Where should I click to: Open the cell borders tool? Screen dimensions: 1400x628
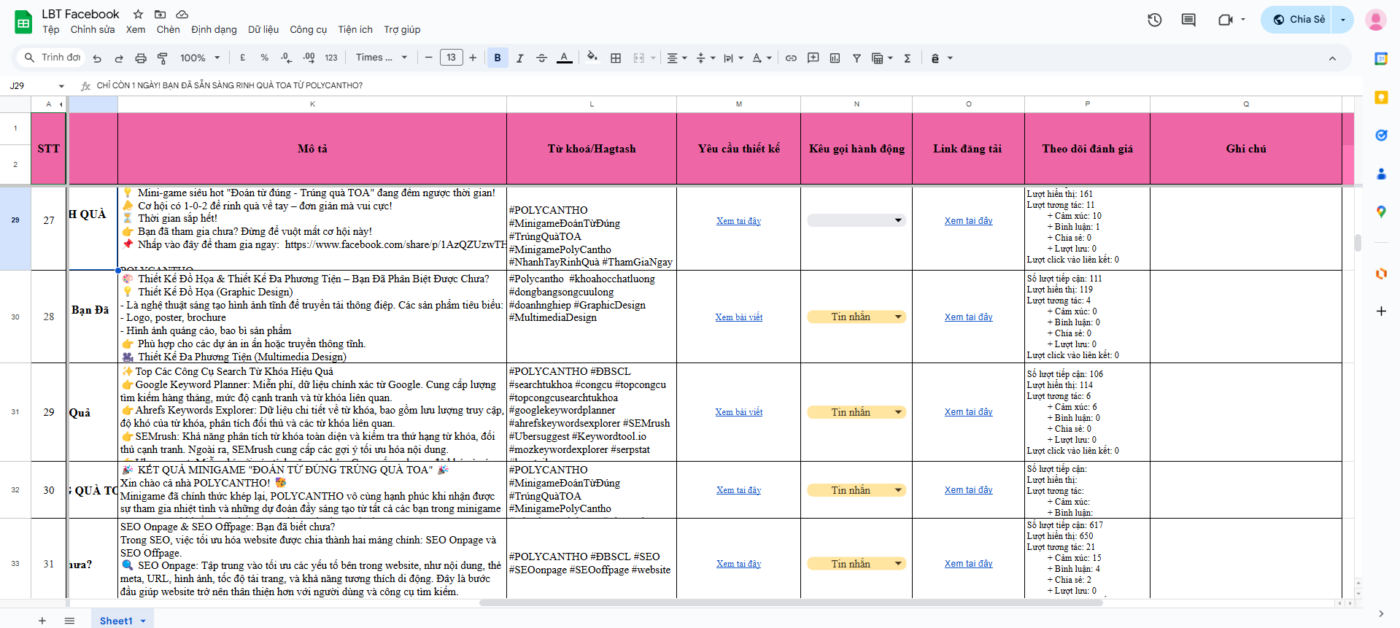point(615,58)
